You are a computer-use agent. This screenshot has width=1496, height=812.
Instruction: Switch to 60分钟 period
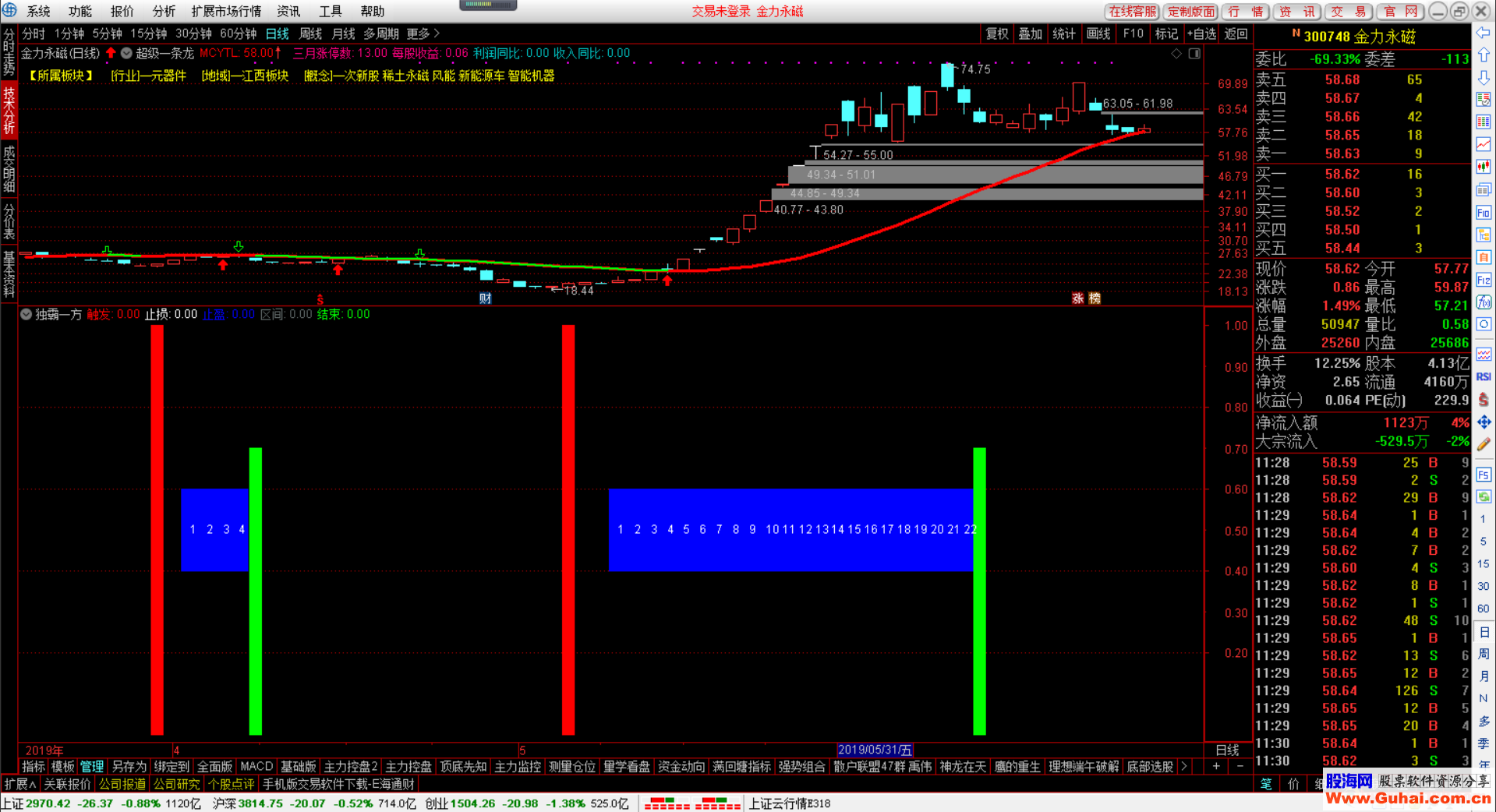[238, 34]
